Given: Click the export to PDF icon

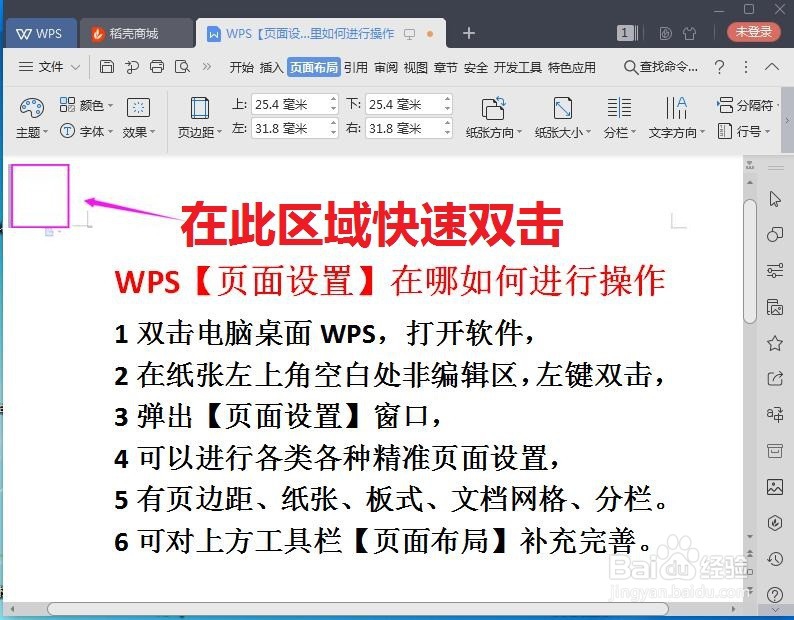Looking at the screenshot, I should tap(132, 66).
